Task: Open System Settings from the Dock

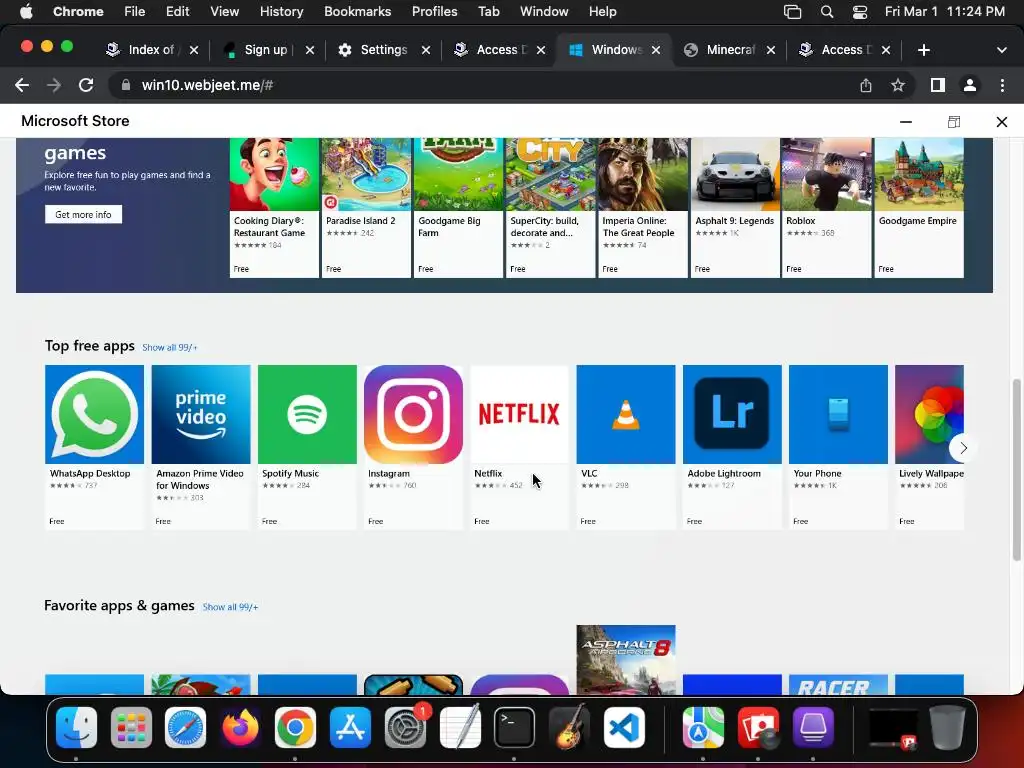Action: [405, 727]
